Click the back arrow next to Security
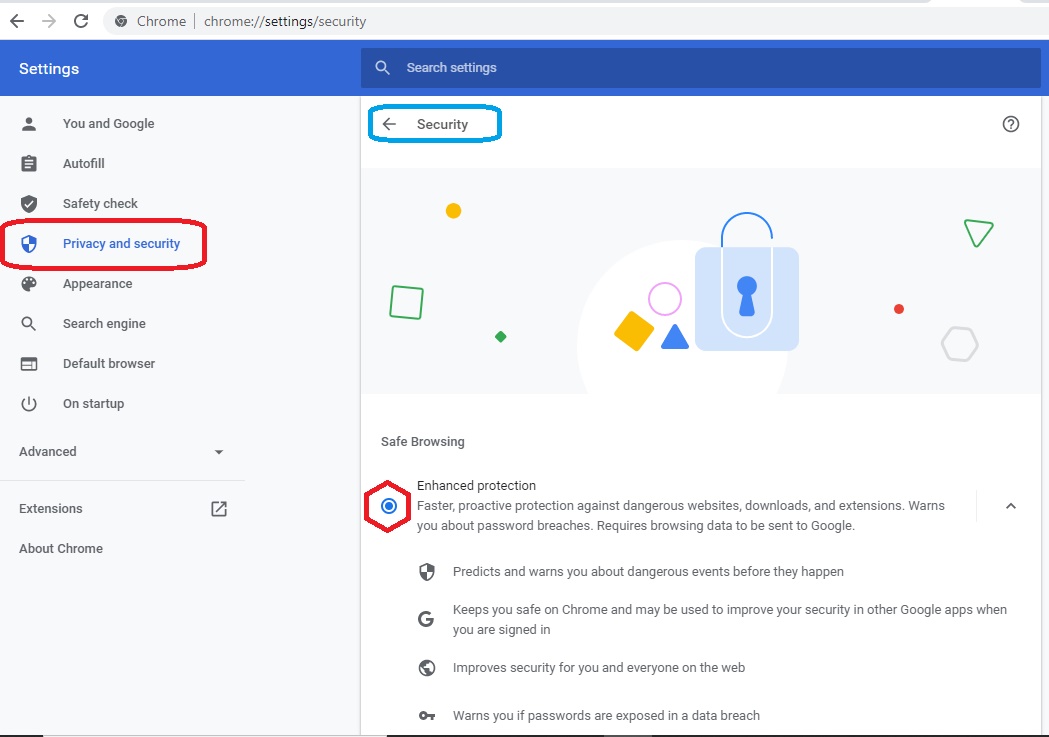Viewport: 1049px width, 737px height. [389, 124]
